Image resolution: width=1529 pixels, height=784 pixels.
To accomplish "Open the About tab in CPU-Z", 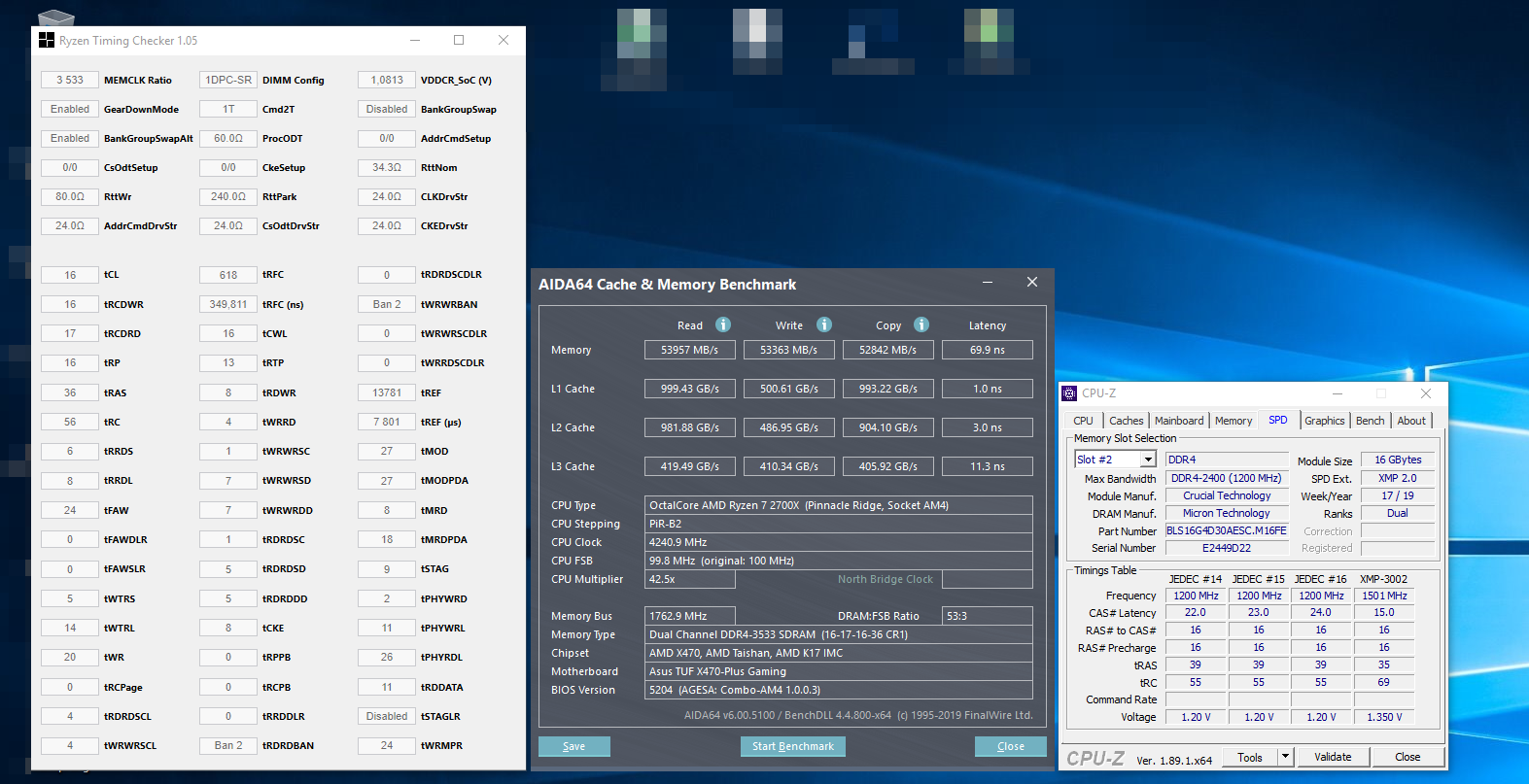I will (x=1411, y=421).
